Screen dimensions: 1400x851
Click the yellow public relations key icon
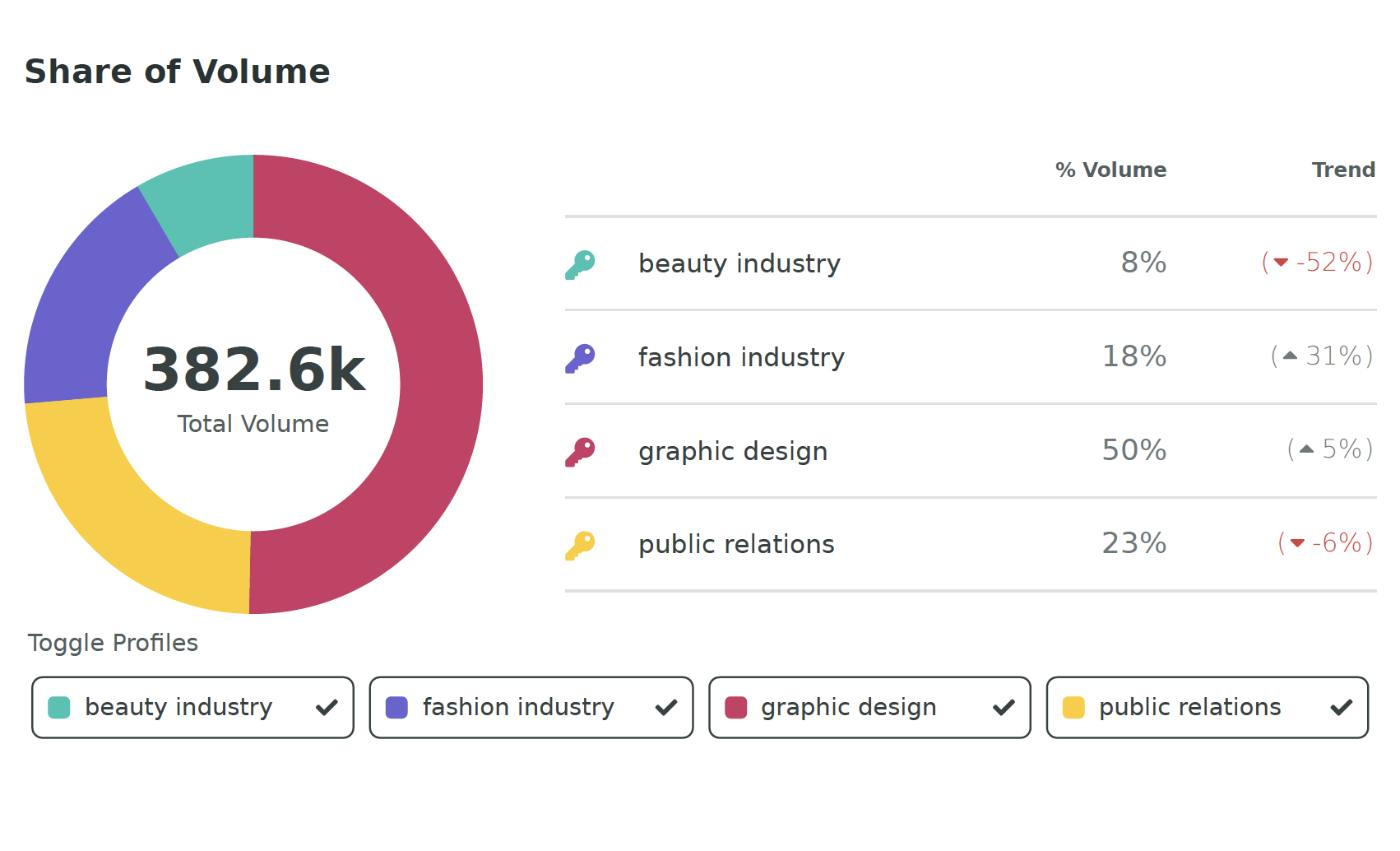point(580,545)
